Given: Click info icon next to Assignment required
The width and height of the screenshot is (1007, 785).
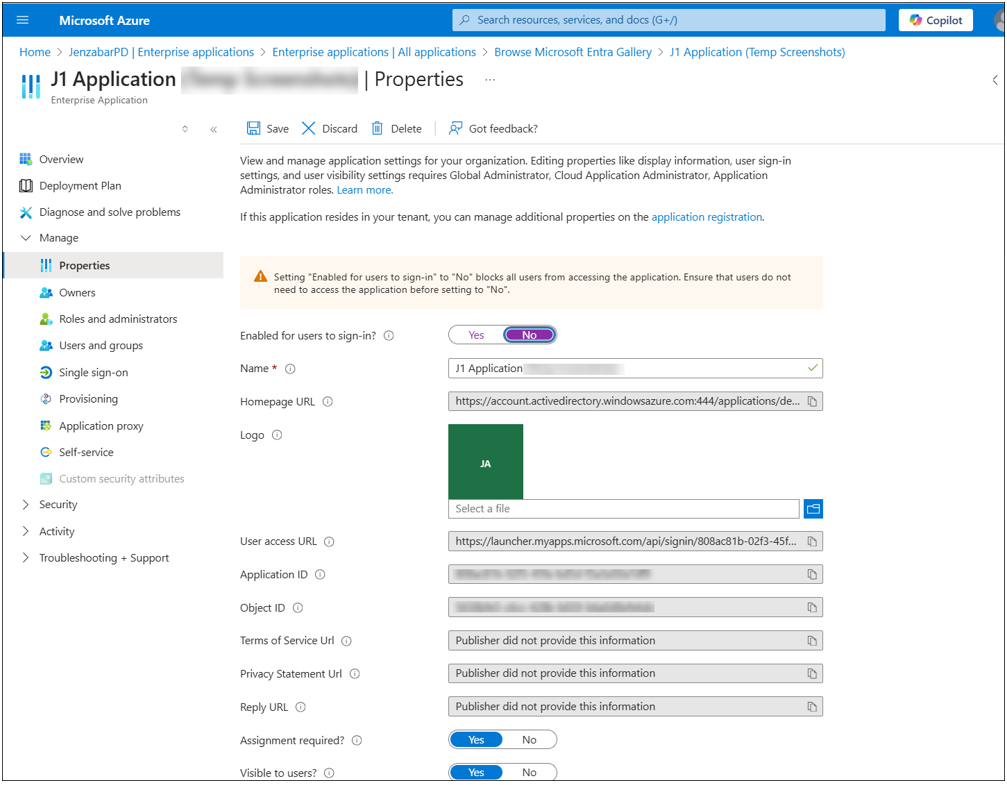Looking at the screenshot, I should [x=357, y=741].
